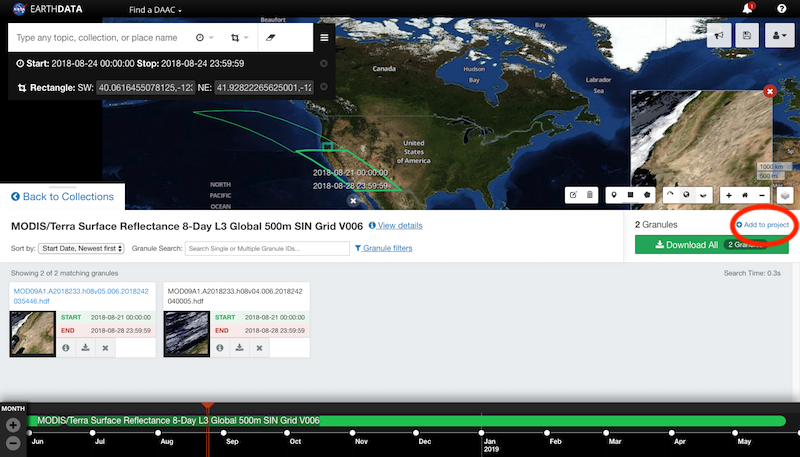
Task: Click the eraser clear search icon
Action: coord(270,37)
